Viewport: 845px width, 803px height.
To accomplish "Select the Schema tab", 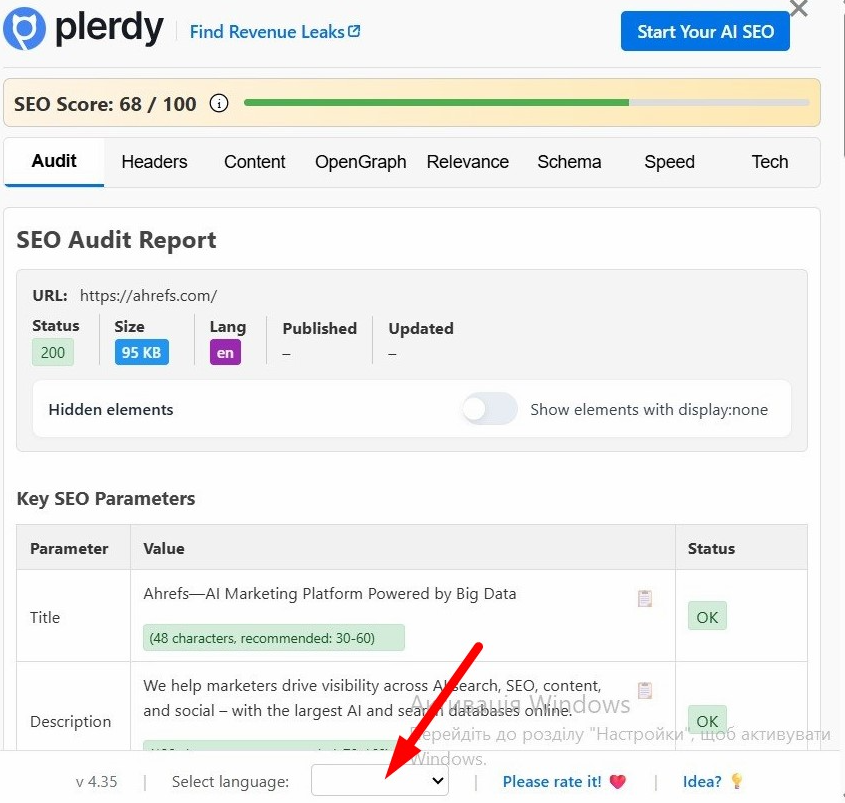I will [569, 162].
